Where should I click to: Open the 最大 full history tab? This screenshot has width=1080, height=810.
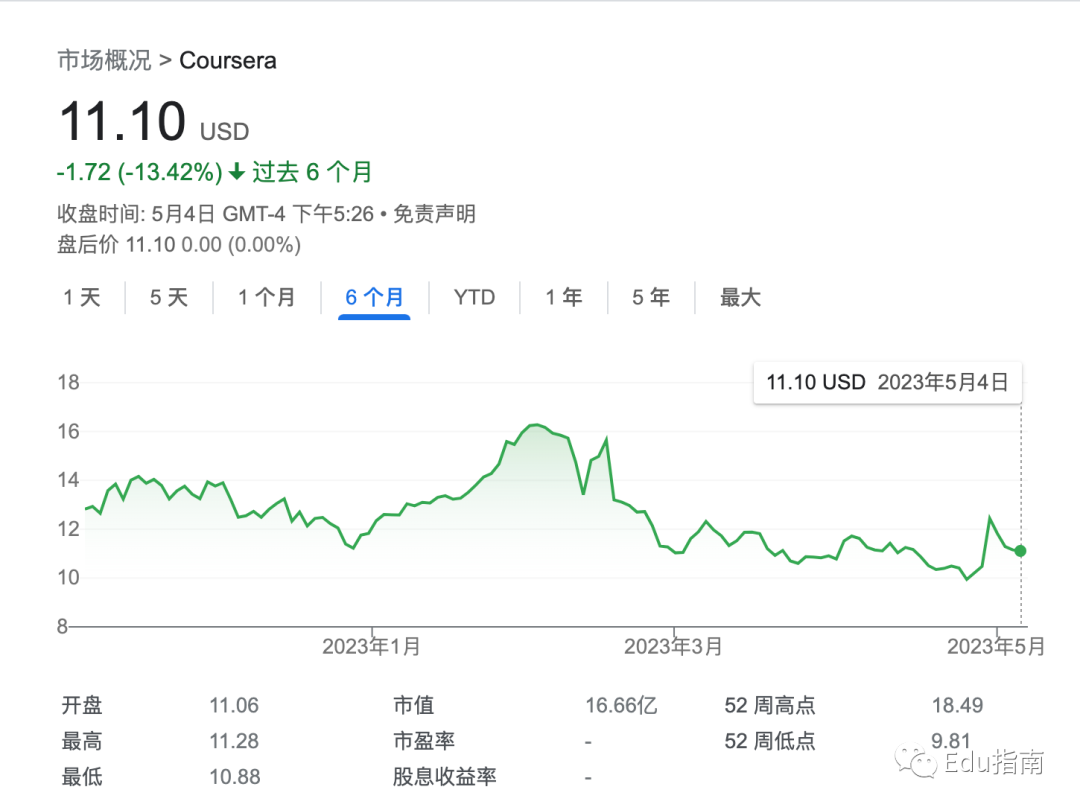(x=741, y=297)
